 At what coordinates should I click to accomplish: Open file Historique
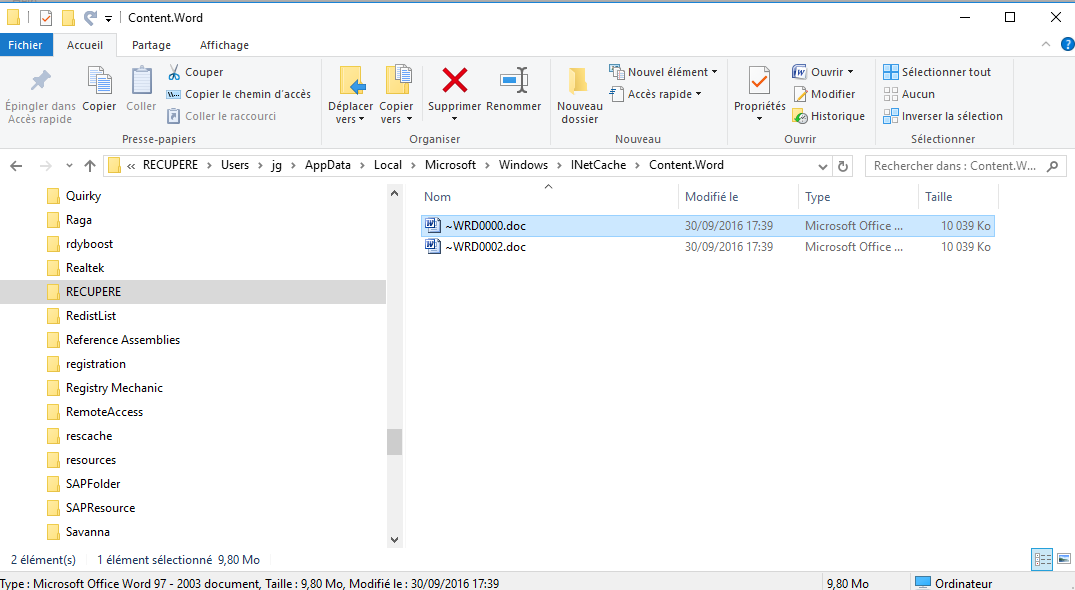point(828,116)
